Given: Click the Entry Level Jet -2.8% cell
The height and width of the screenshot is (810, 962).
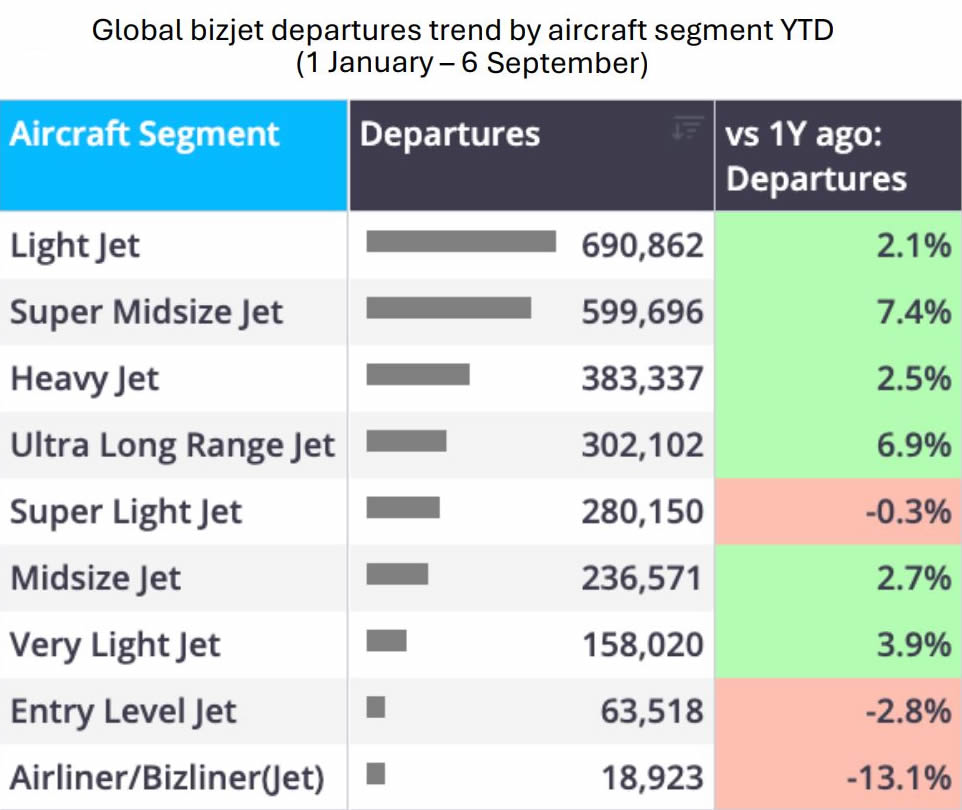Looking at the screenshot, I should pos(838,711).
